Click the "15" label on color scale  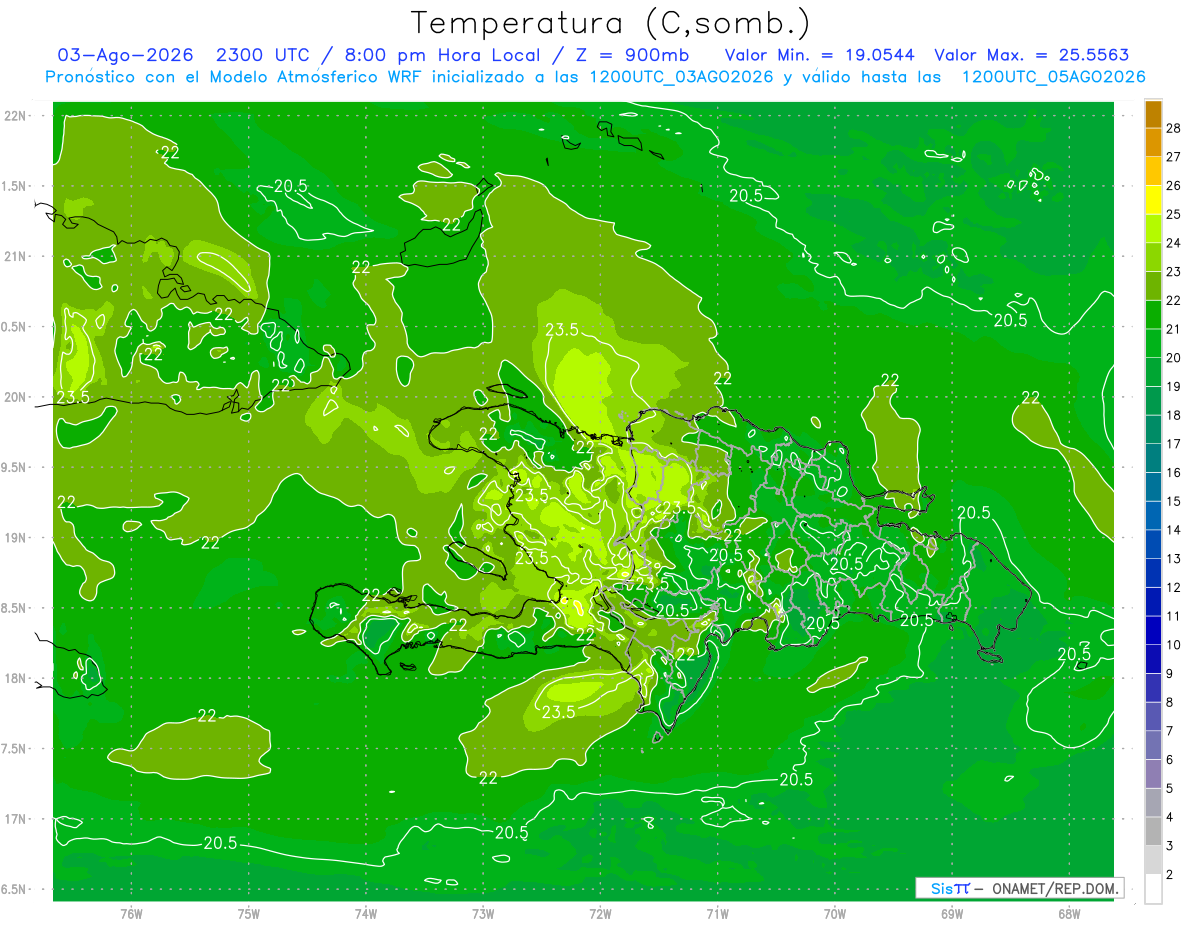click(x=1174, y=501)
